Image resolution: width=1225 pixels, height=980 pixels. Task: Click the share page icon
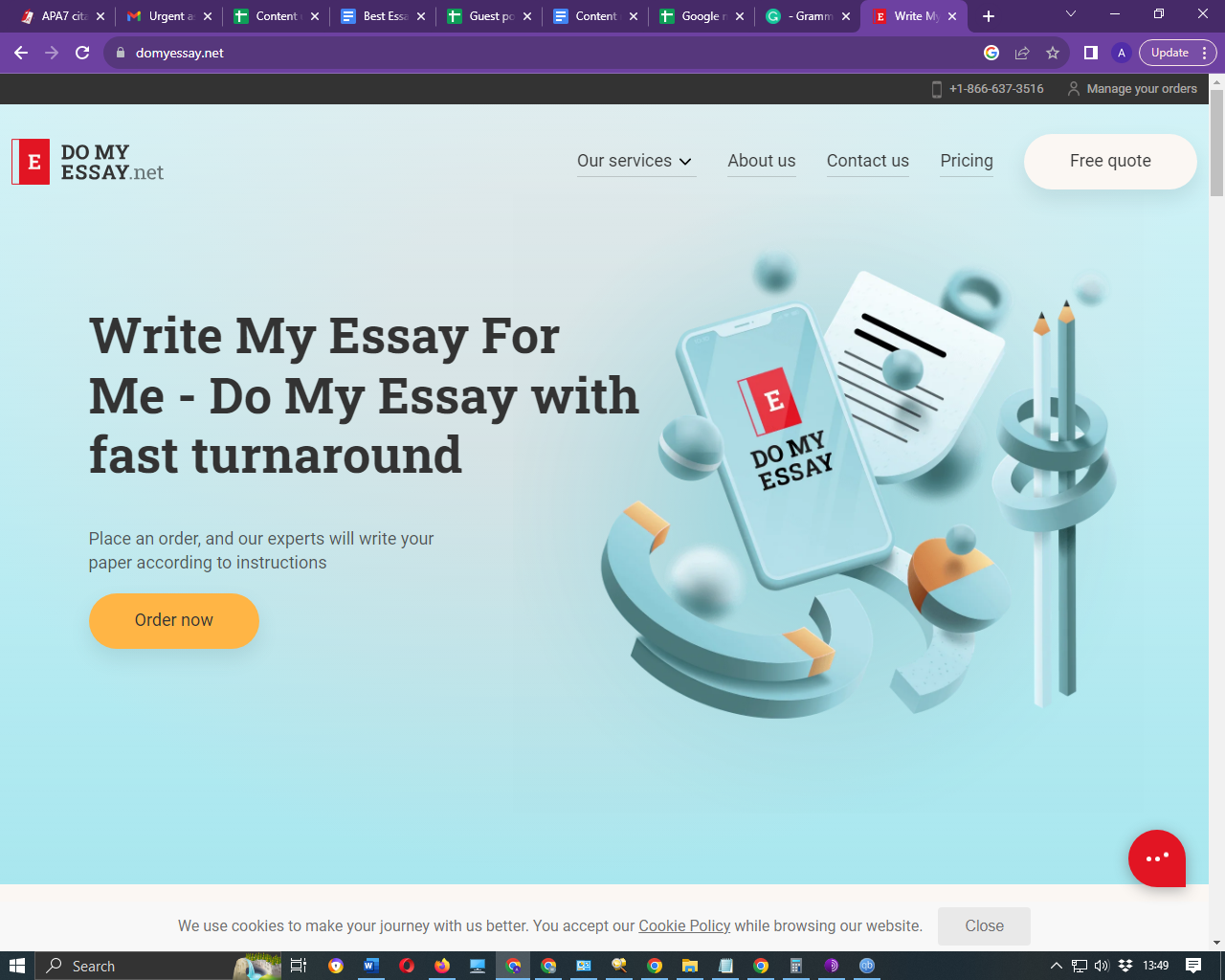tap(1022, 53)
